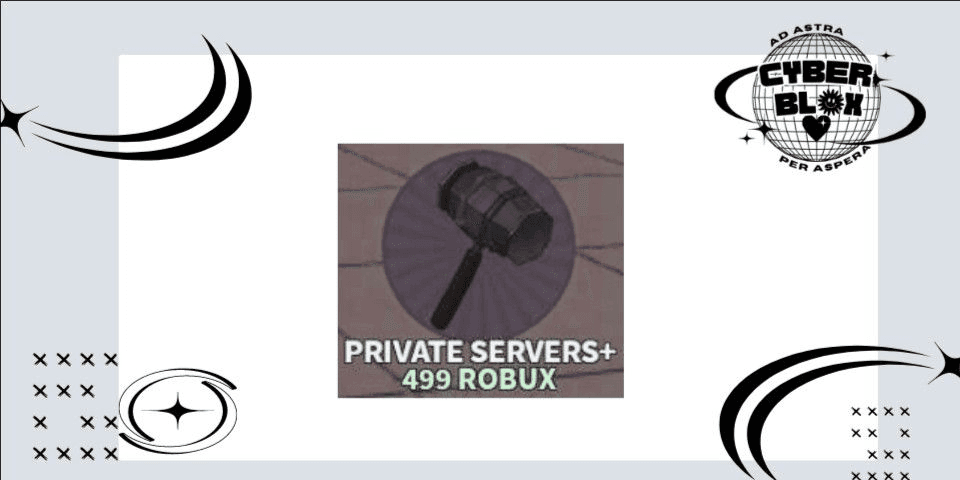Click the 499 ROBUX price text
960x480 pixels.
[479, 380]
